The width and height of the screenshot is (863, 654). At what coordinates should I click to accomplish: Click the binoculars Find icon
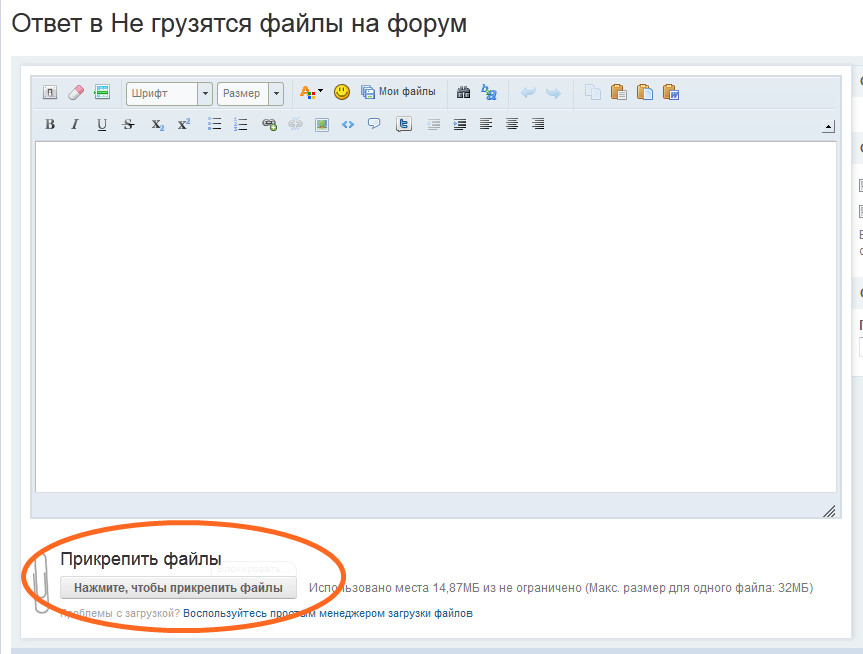[463, 92]
